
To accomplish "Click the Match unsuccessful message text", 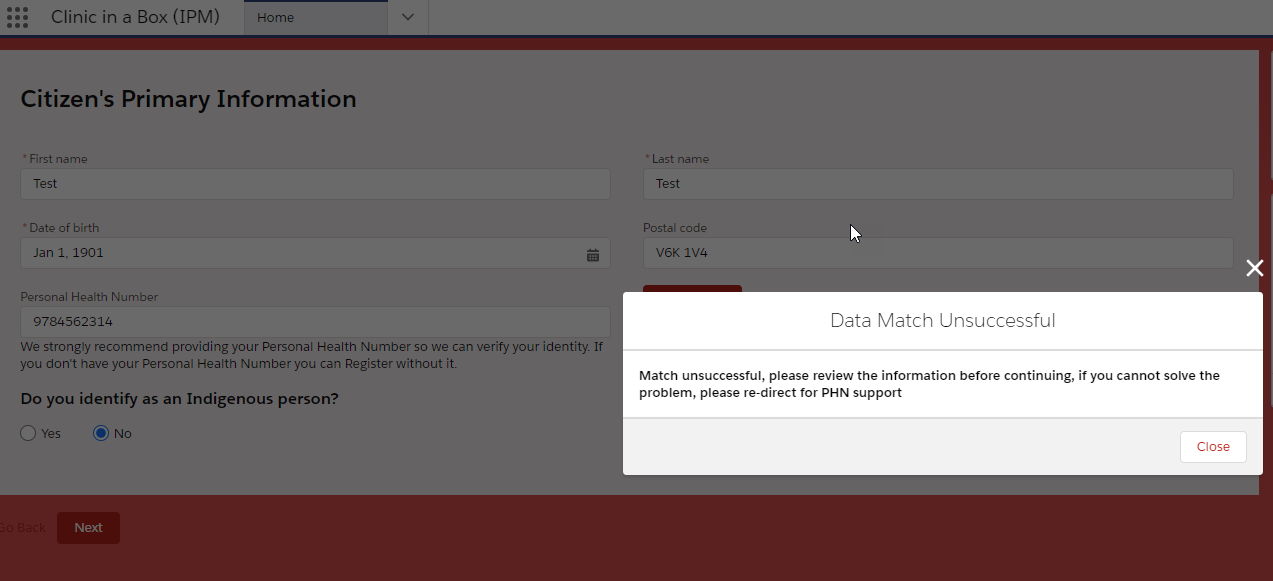I will (x=930, y=384).
